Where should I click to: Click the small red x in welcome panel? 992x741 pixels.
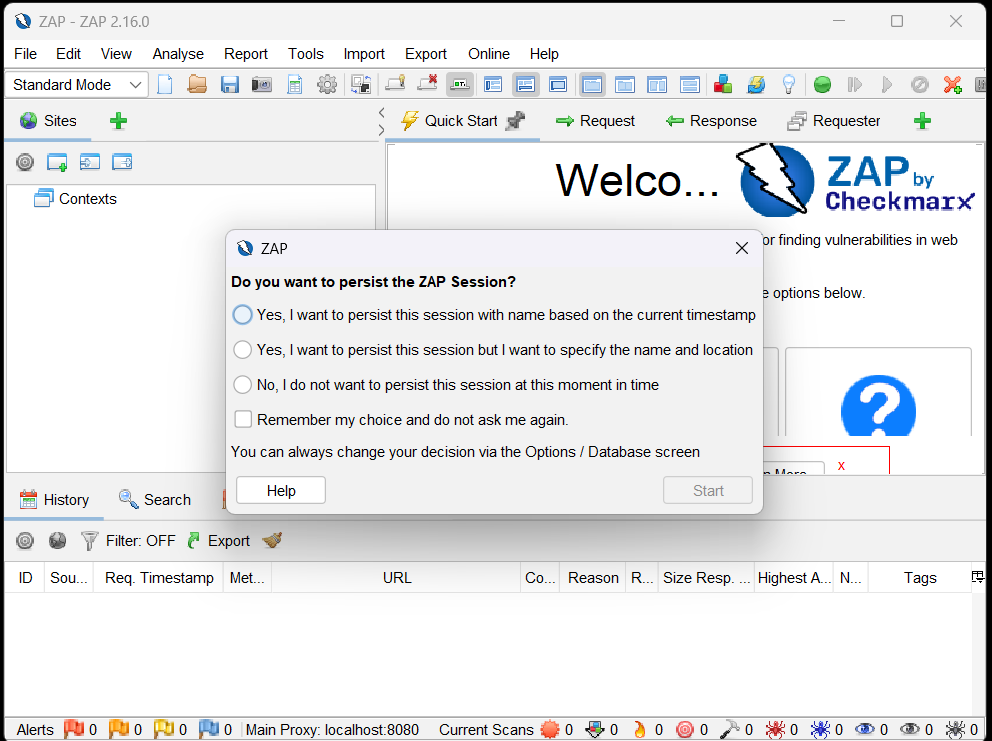841,466
